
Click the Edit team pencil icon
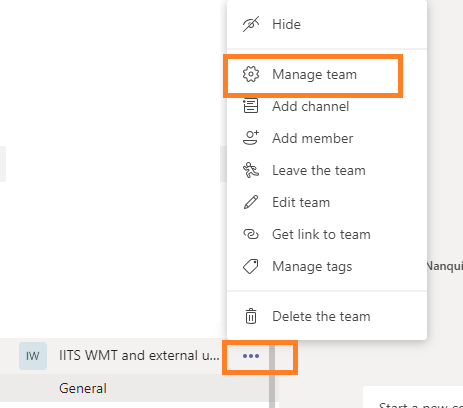coord(251,202)
